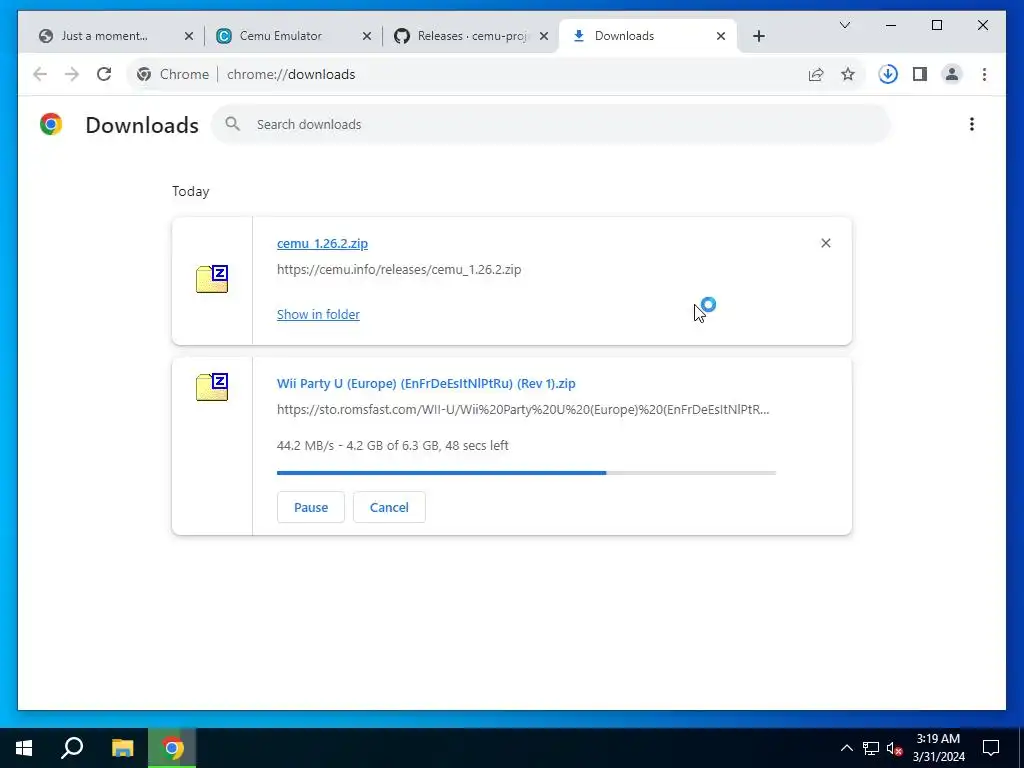Click the Today date heading
This screenshot has height=768, width=1024.
[x=191, y=191]
